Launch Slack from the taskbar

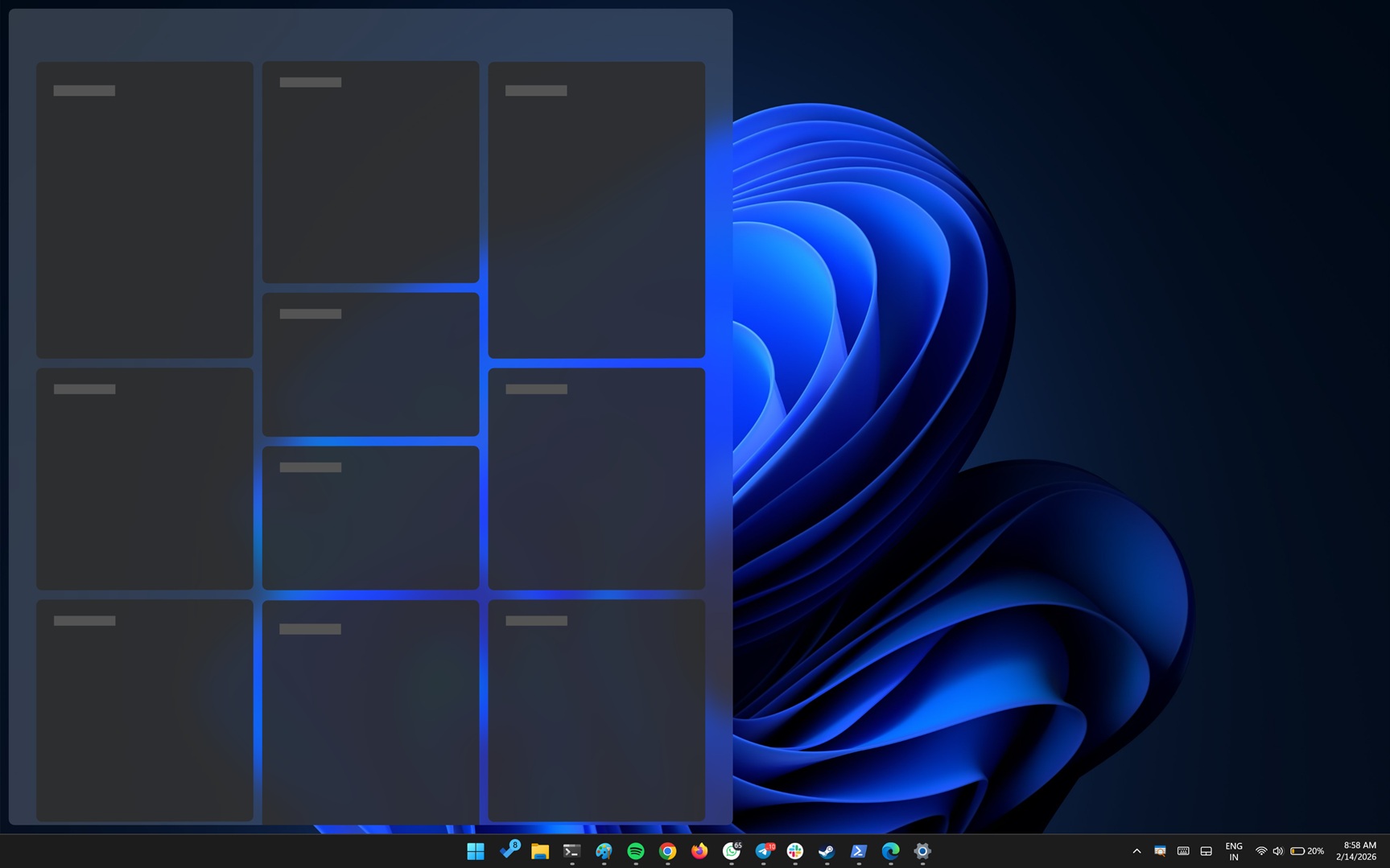[x=794, y=850]
